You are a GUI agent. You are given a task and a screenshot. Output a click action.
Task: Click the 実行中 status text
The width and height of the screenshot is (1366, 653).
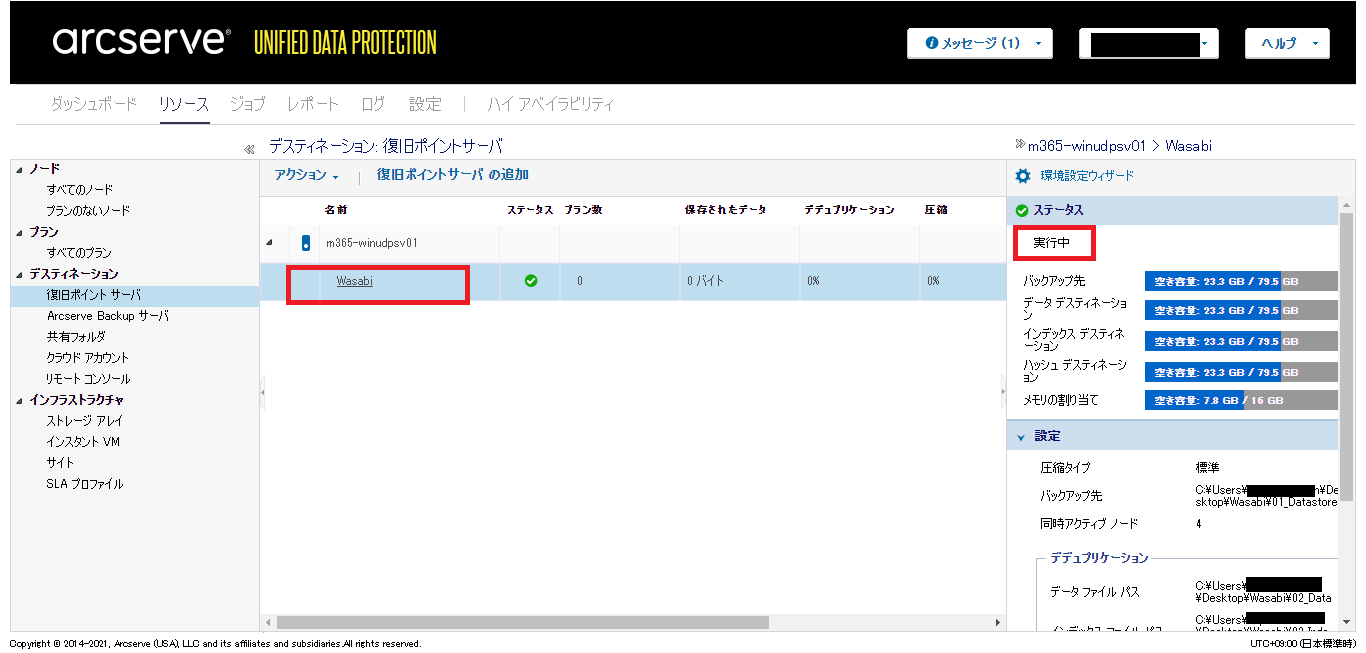(x=1052, y=244)
